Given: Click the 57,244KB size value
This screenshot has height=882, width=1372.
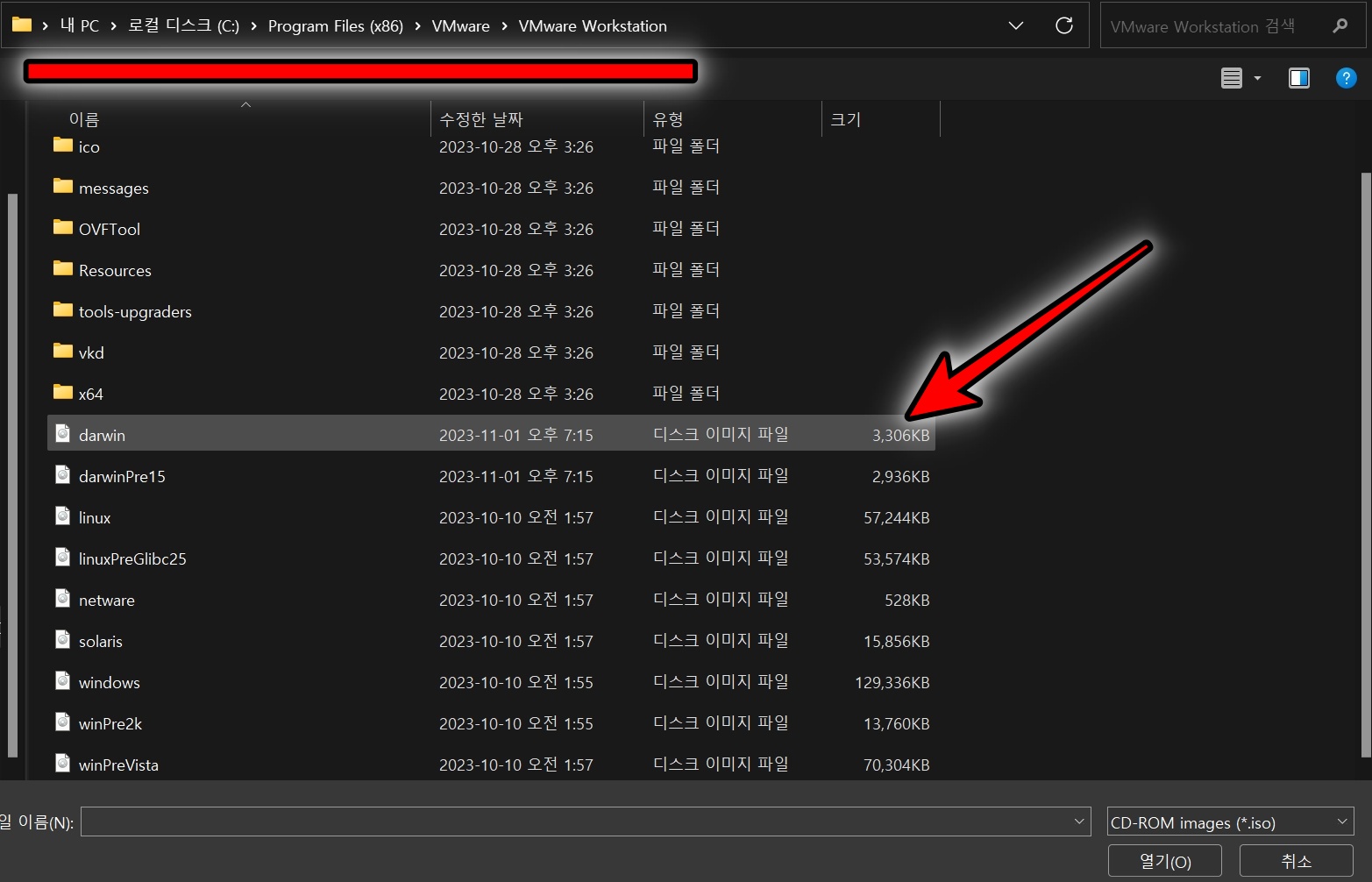Looking at the screenshot, I should 897,517.
